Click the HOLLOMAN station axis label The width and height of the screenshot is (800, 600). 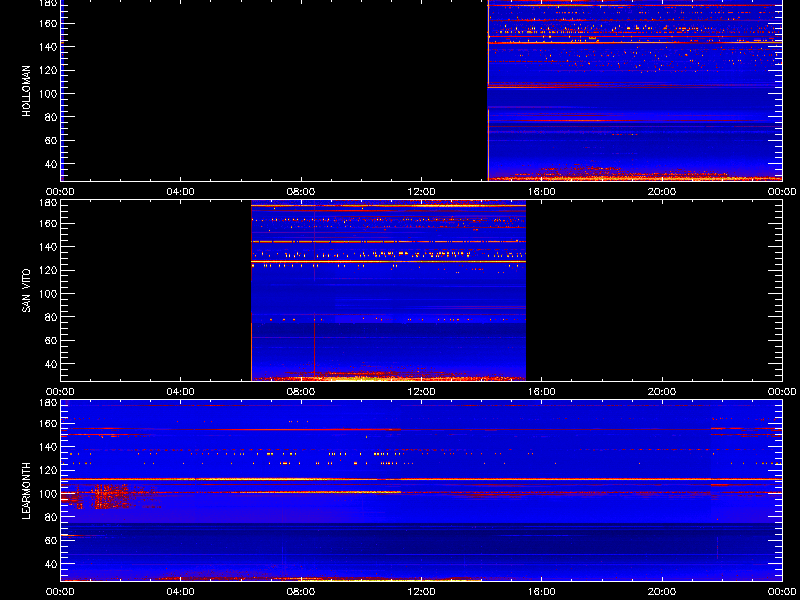27,91
